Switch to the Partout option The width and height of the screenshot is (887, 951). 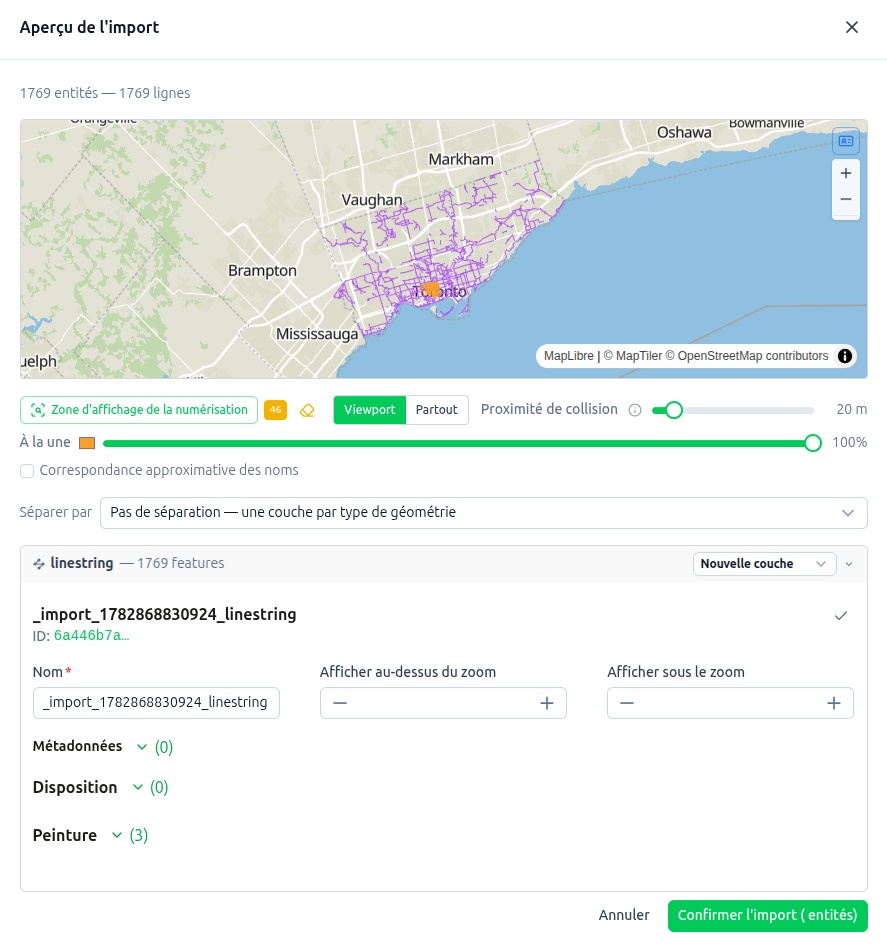tap(436, 410)
